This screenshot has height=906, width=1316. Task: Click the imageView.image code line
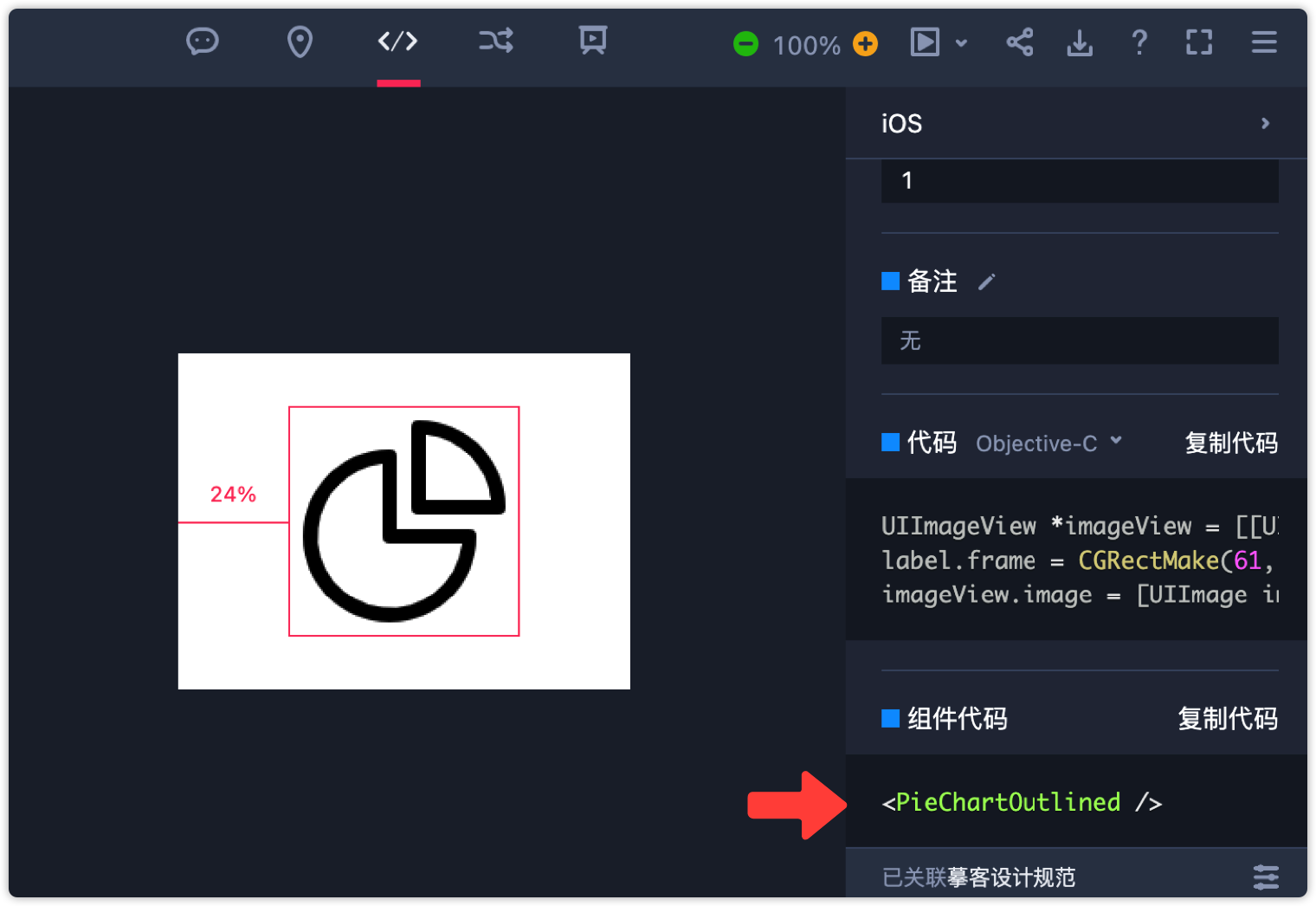[x=1080, y=594]
